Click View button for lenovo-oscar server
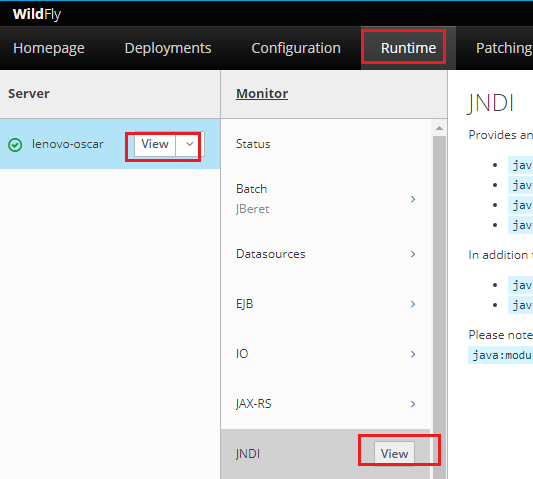The width and height of the screenshot is (533, 479). (155, 144)
